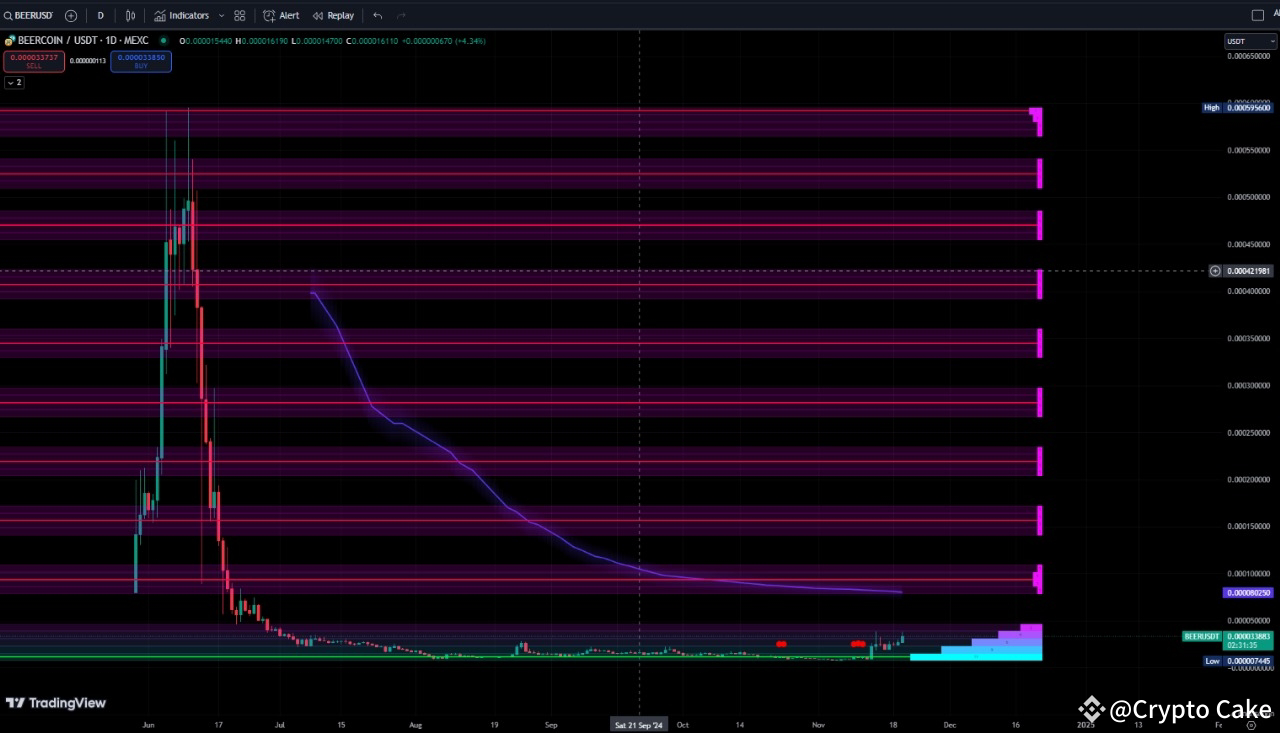
Task: Click the BEERUSDT current price label
Action: (x=1228, y=640)
